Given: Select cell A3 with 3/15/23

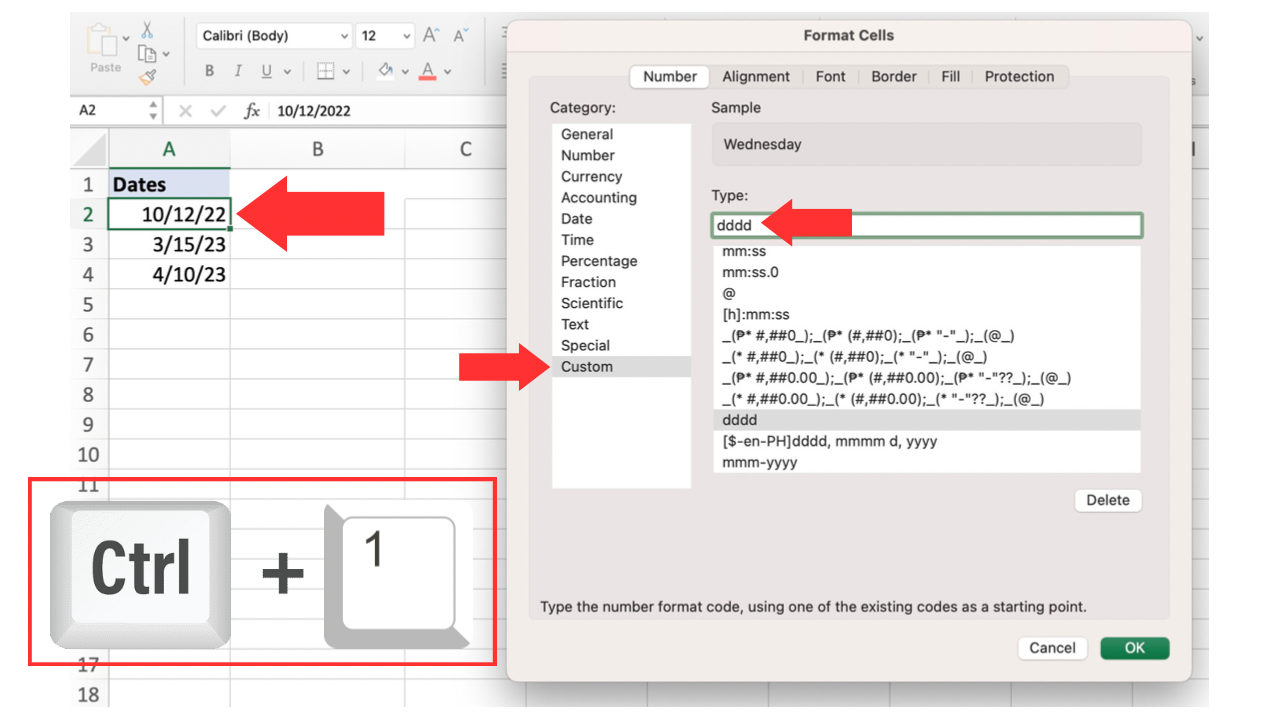Looking at the screenshot, I should pos(169,244).
